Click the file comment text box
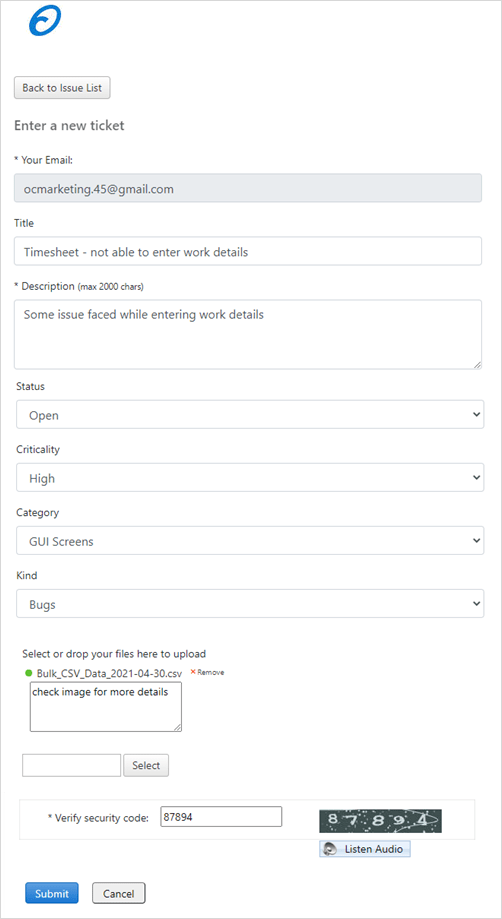This screenshot has height=919, width=502. point(105,707)
